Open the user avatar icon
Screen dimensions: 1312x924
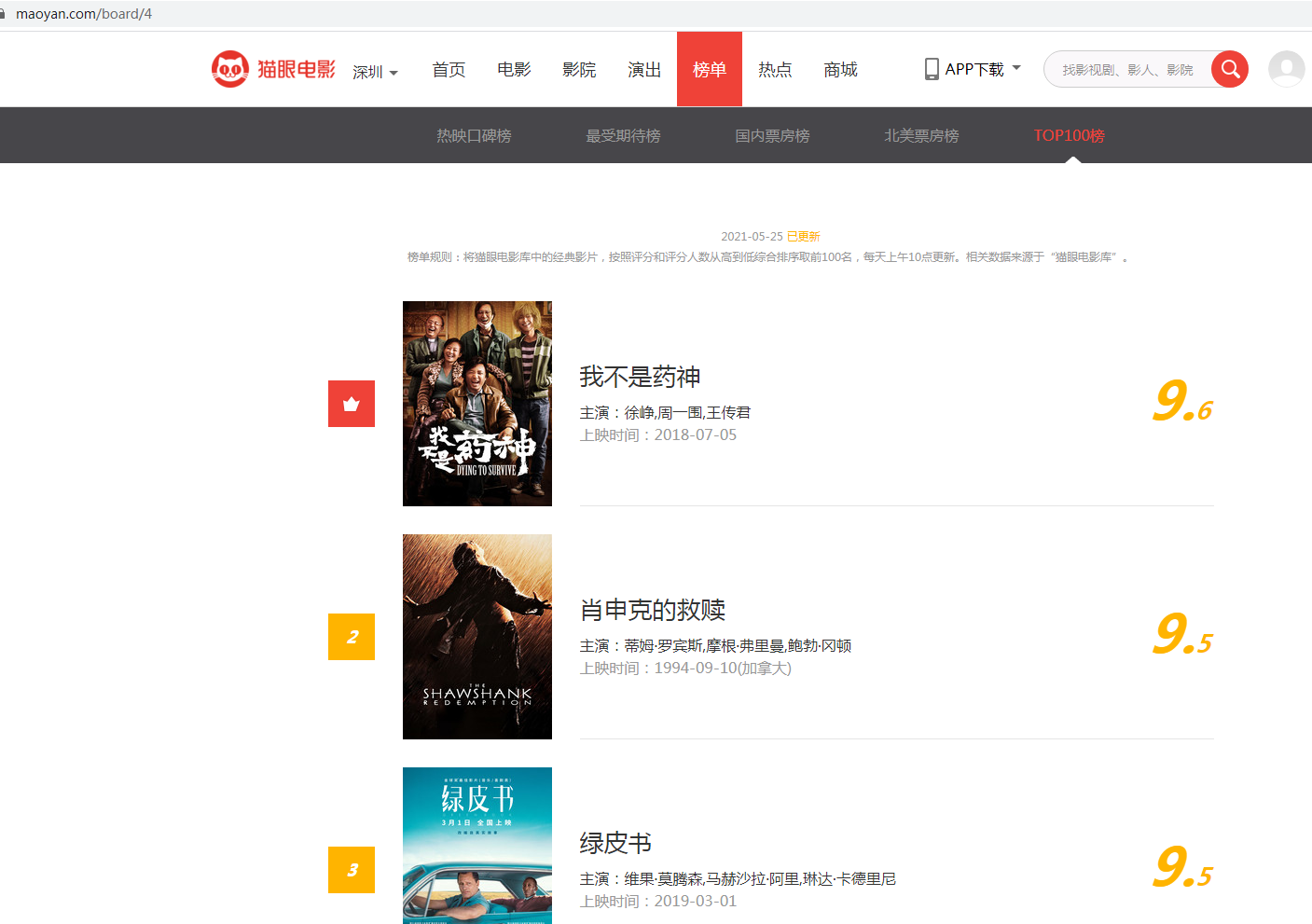pyautogui.click(x=1287, y=69)
